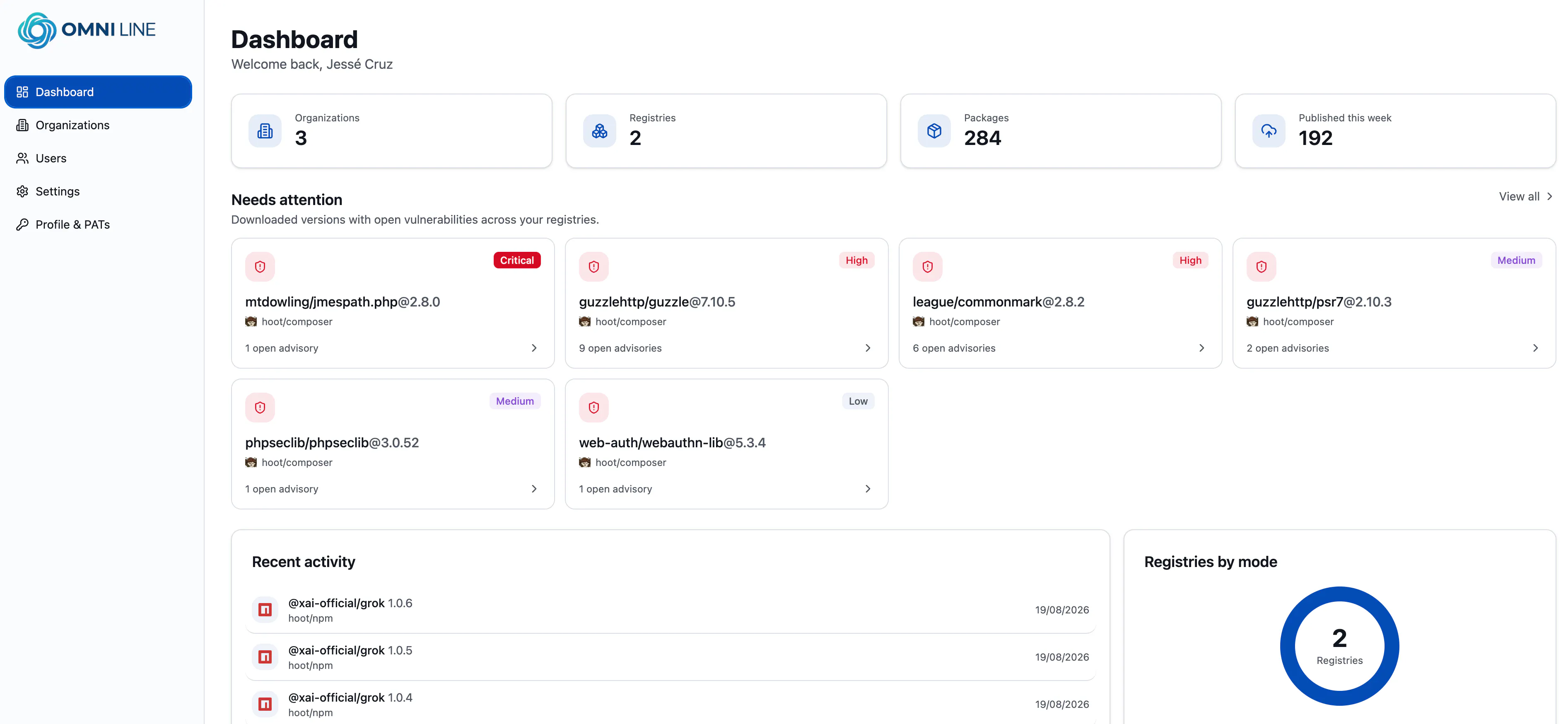Click High badge on league/commonmark card

tap(1190, 261)
